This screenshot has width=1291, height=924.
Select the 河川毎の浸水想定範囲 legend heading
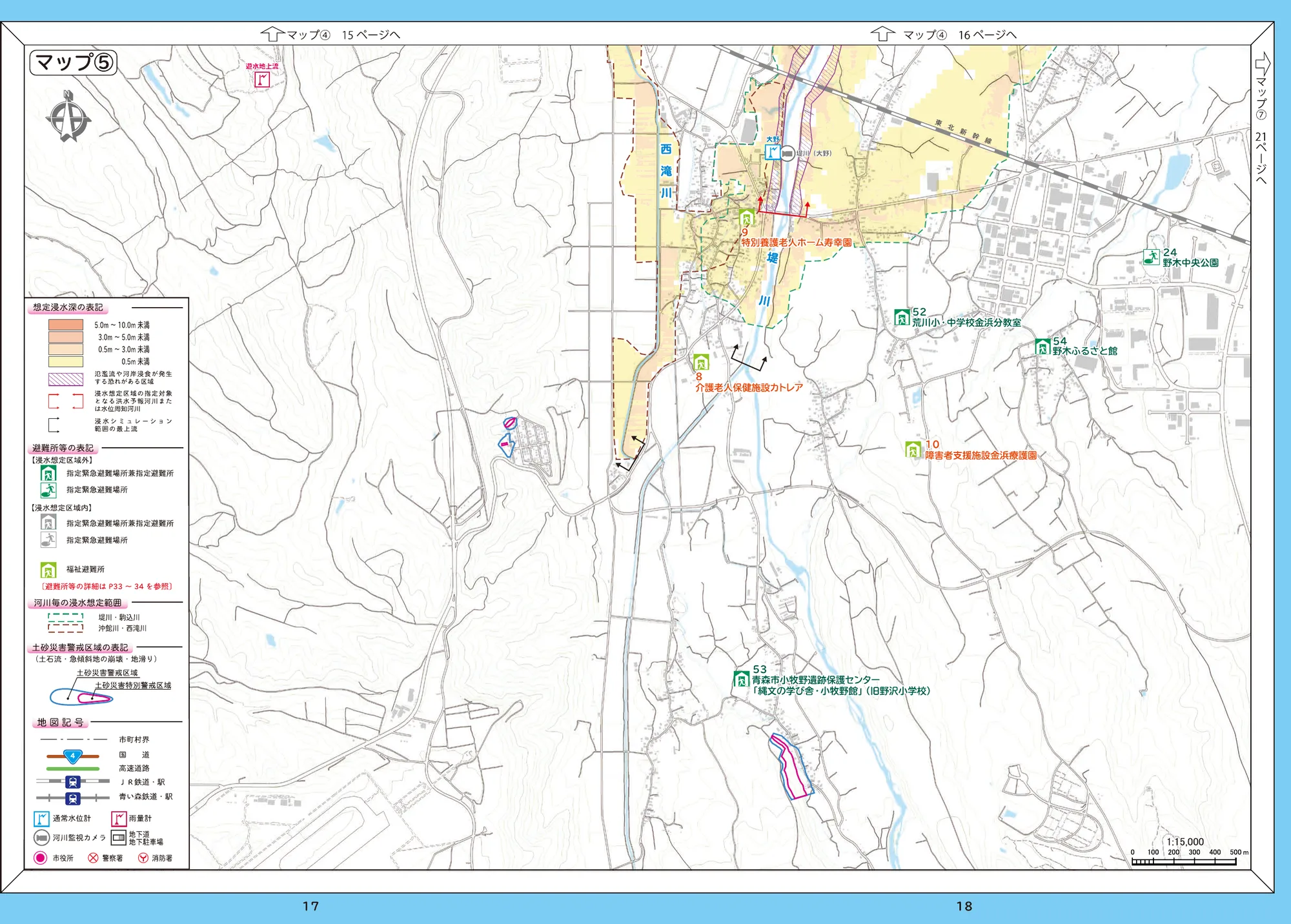77,603
